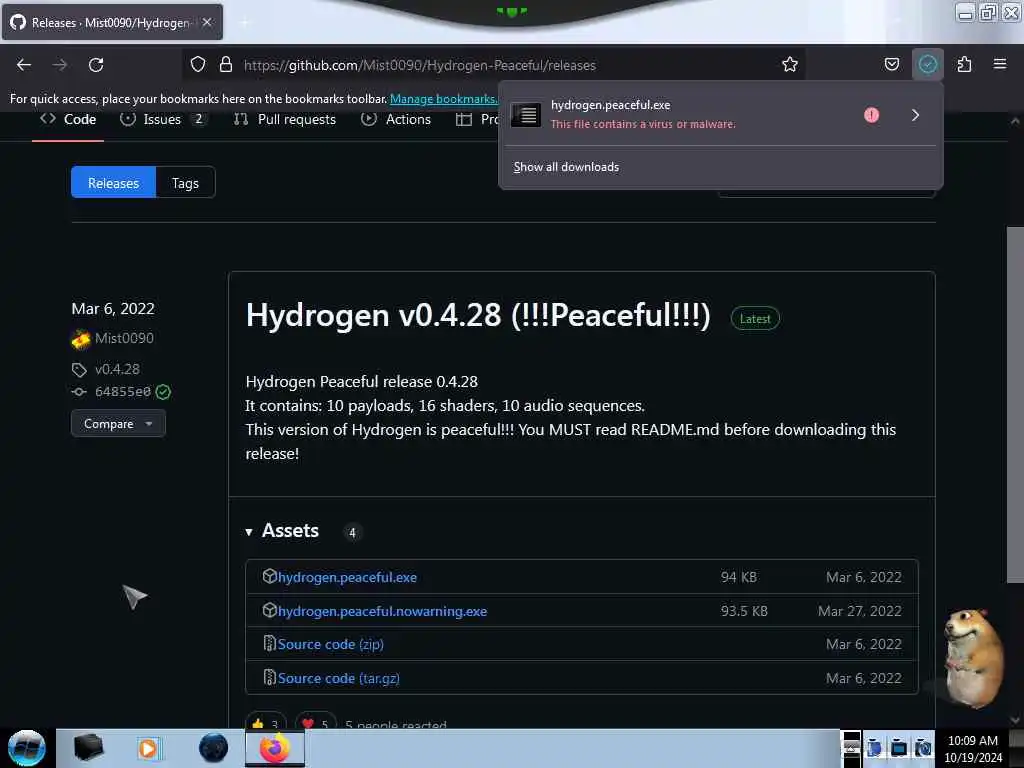This screenshot has width=1024, height=768.
Task: Download hydrogen.peaceful.nowarning.exe asset
Action: (383, 611)
